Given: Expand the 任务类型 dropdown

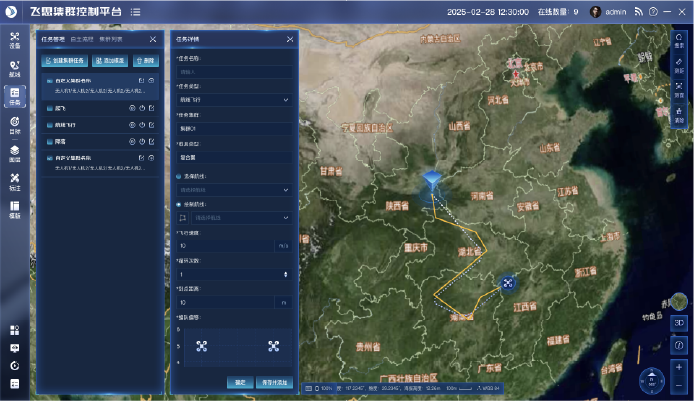Looking at the screenshot, I should [x=234, y=100].
